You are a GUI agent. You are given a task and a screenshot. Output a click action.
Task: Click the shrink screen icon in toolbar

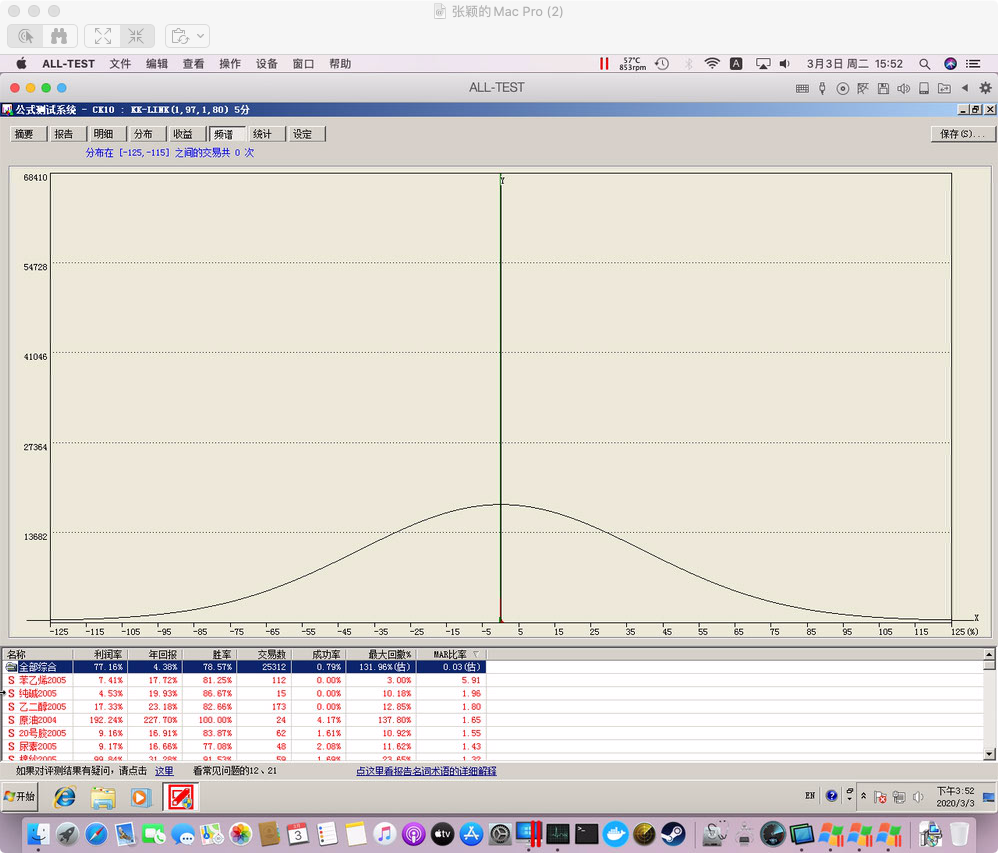[x=136, y=36]
